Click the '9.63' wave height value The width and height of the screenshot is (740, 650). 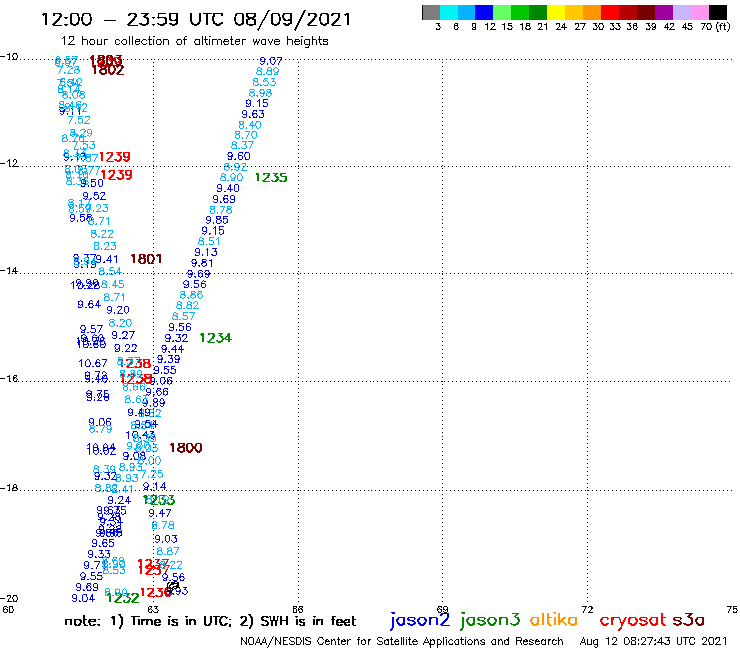253,114
